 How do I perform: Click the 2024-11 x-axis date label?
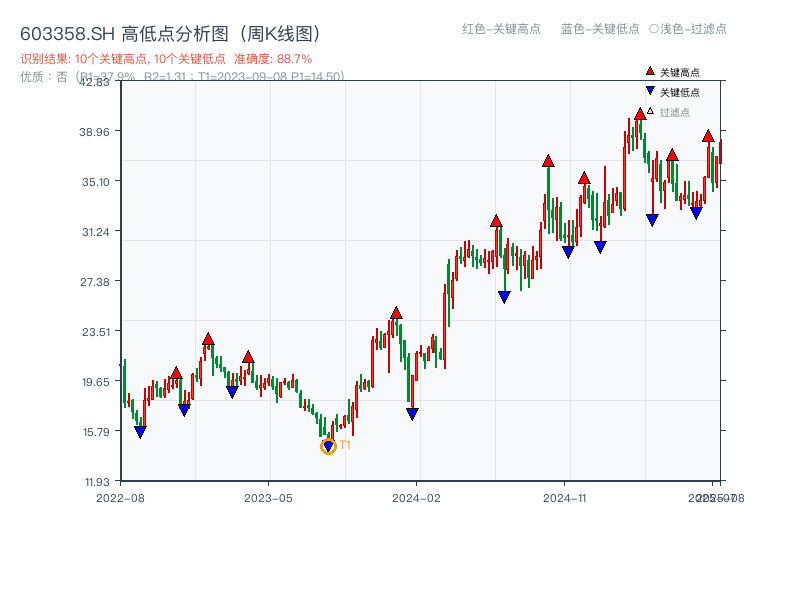(x=565, y=498)
